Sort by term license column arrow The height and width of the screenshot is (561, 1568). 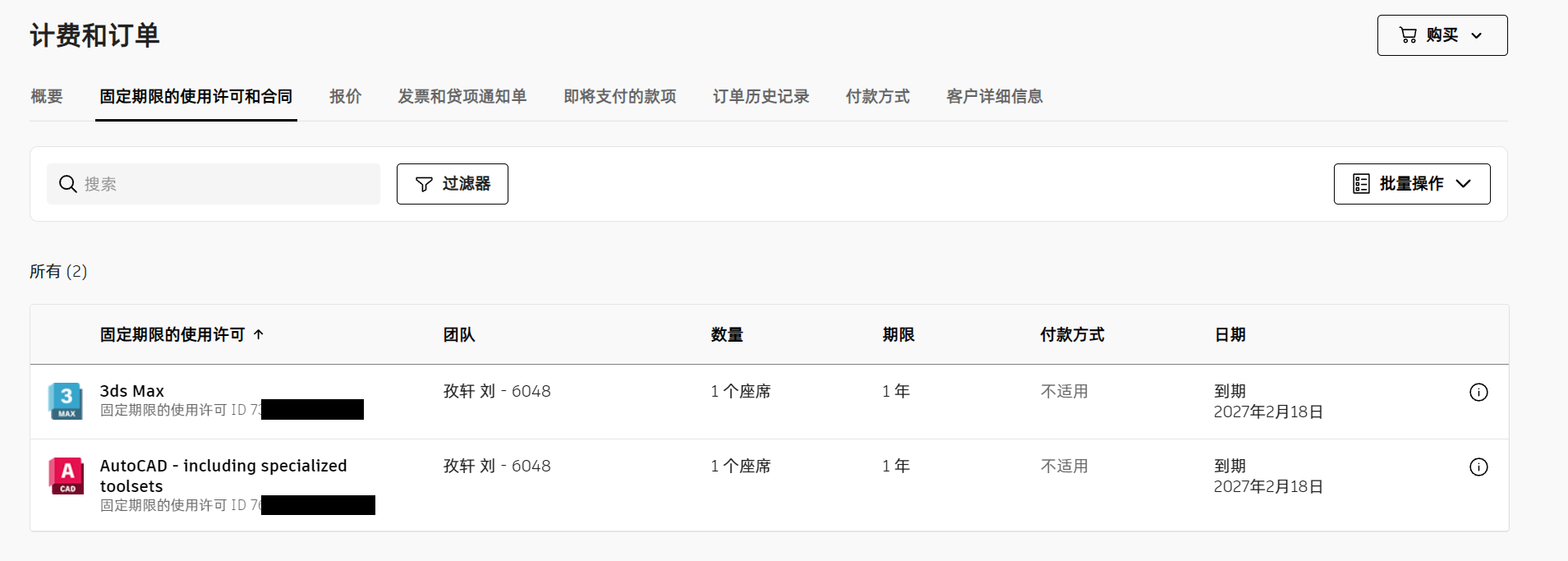(259, 334)
